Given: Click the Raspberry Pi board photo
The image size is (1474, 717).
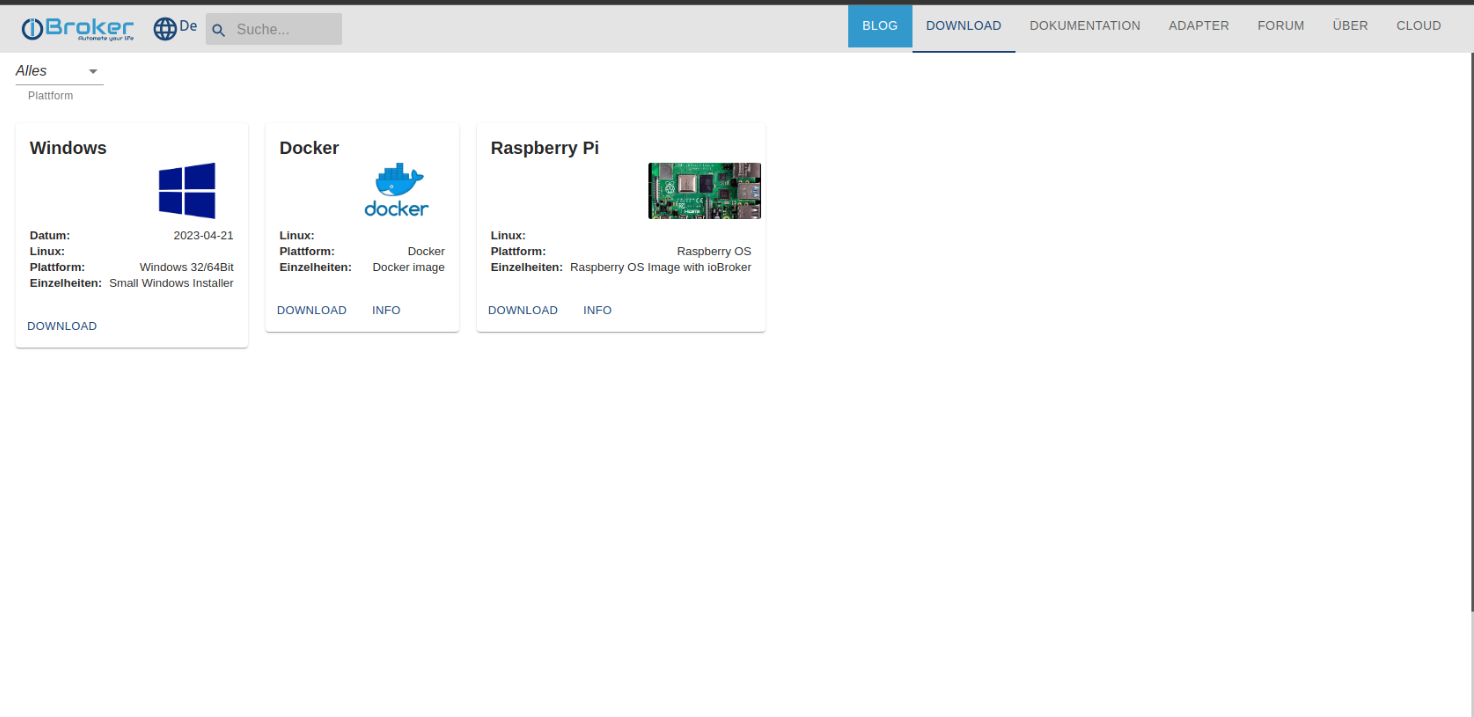Looking at the screenshot, I should pyautogui.click(x=705, y=191).
